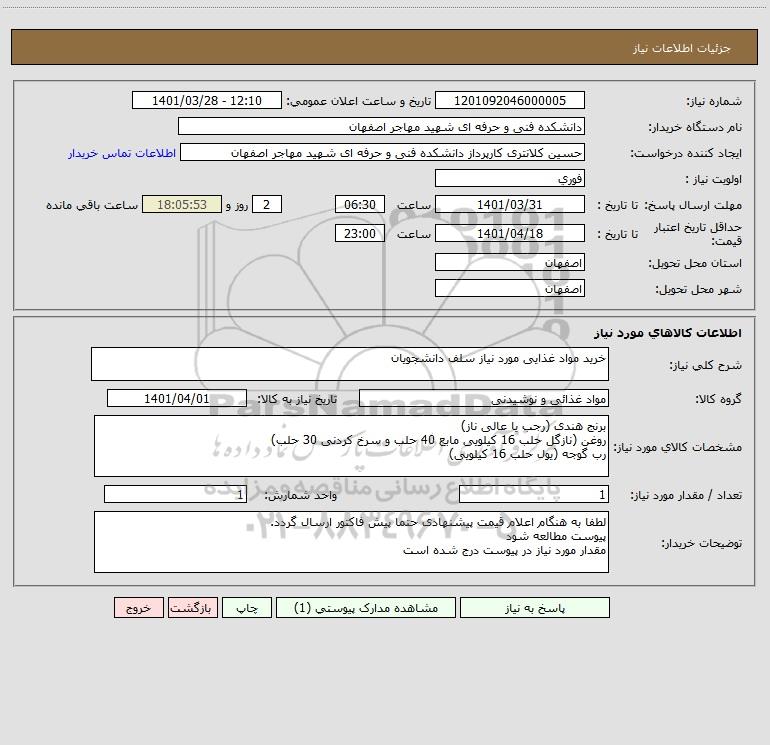Click the counting unit field
Viewport: 770px width, 745px height.
click(175, 494)
